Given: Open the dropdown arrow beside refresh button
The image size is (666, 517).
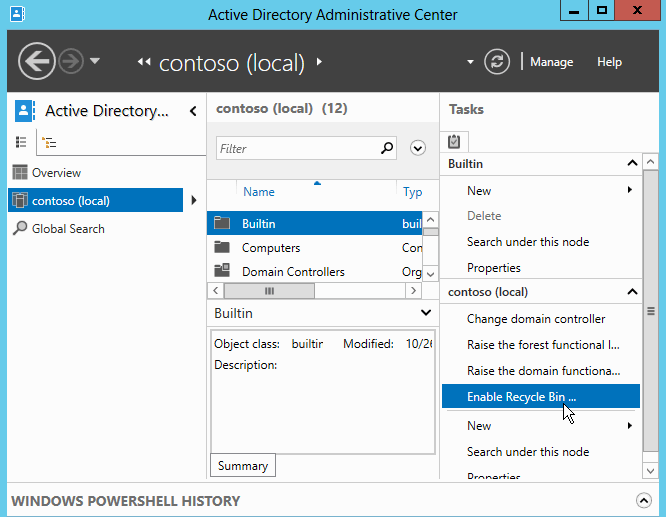Looking at the screenshot, I should coord(470,62).
